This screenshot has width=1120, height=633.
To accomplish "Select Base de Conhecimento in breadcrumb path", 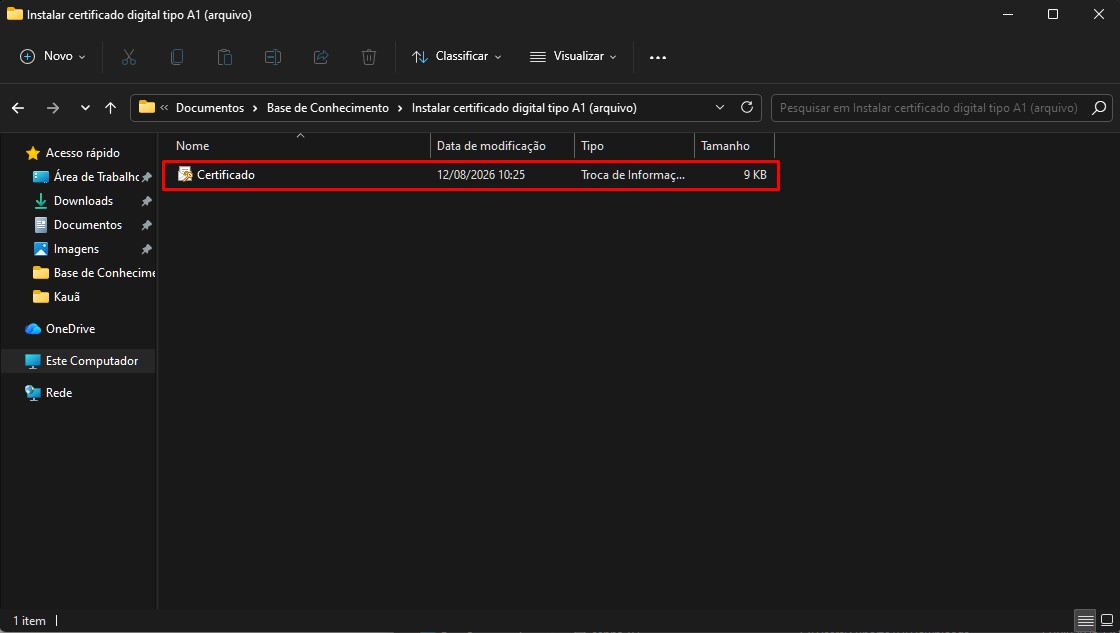I will click(328, 108).
